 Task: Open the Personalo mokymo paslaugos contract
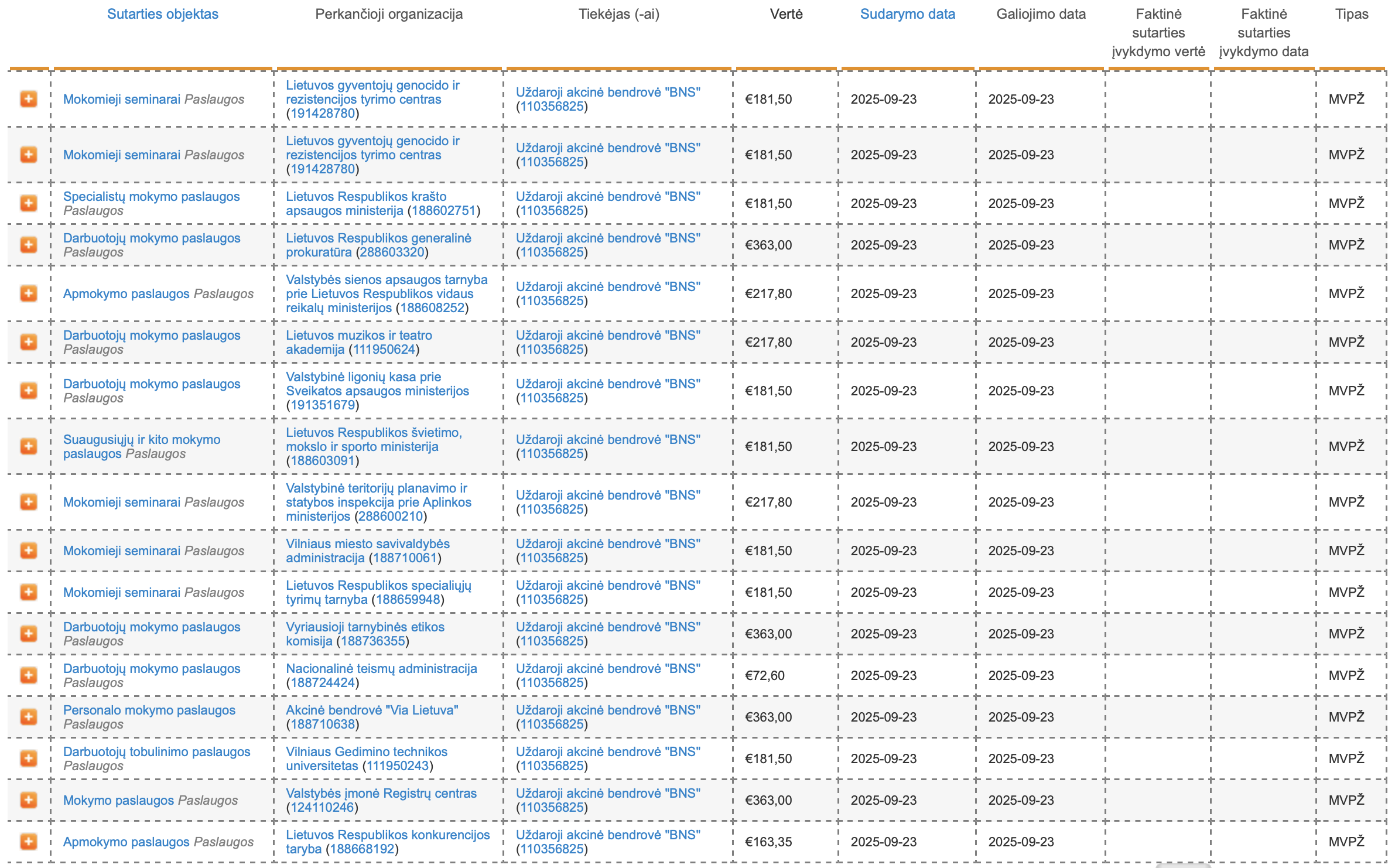pyautogui.click(x=149, y=710)
